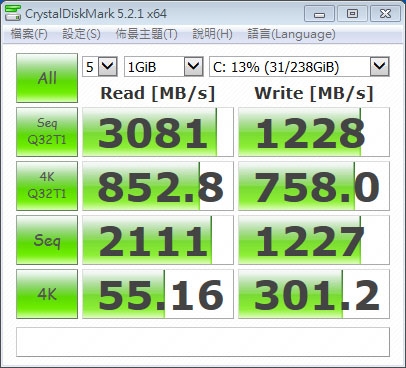Select the 1228 Seq Q32T1 write result

coord(314,132)
